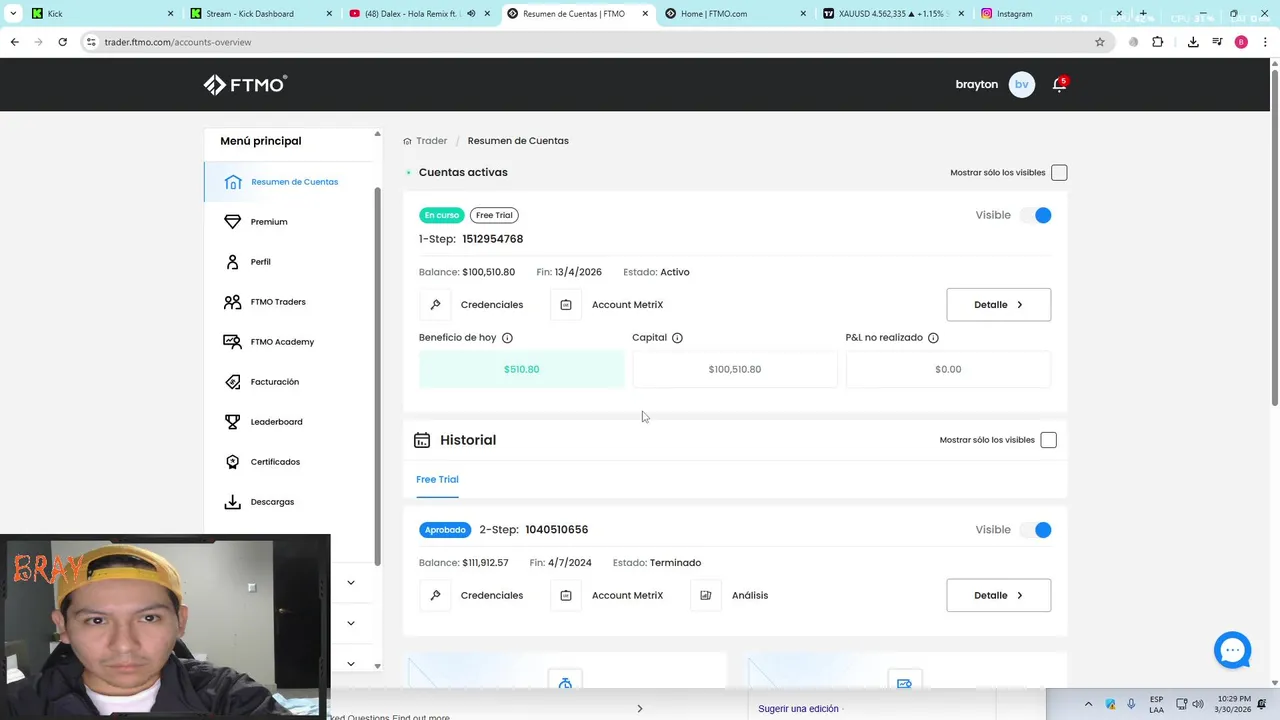Open FTMO Traders group icon

point(233,302)
